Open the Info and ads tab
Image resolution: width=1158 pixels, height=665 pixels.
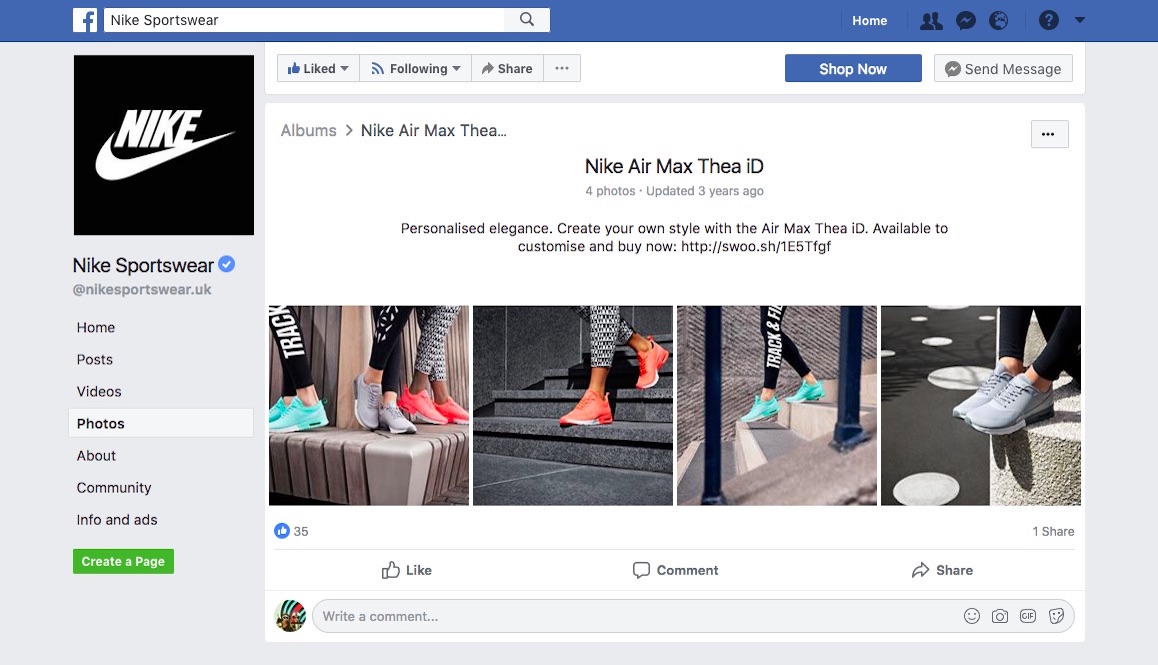point(117,519)
